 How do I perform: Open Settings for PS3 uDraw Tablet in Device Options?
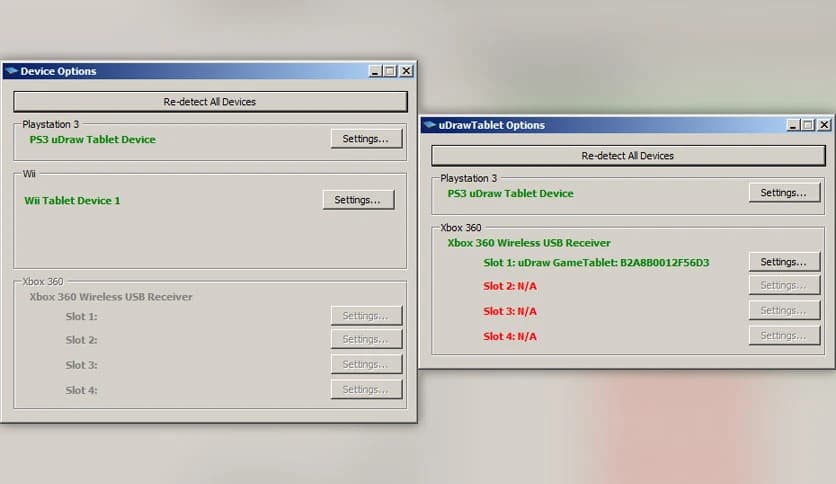point(366,139)
